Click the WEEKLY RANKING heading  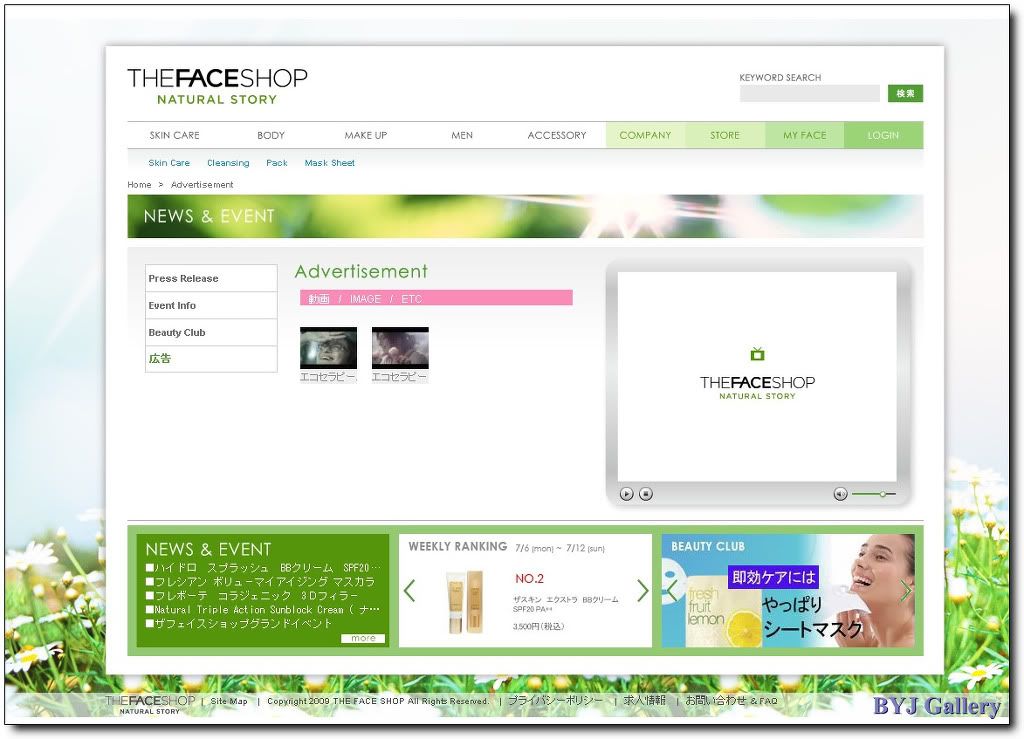pos(458,546)
